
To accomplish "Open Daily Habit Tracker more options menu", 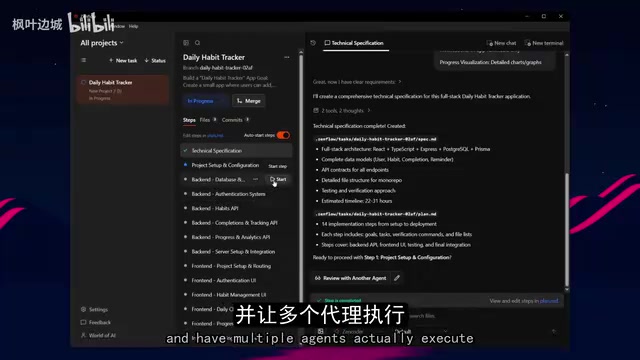I will (287, 57).
